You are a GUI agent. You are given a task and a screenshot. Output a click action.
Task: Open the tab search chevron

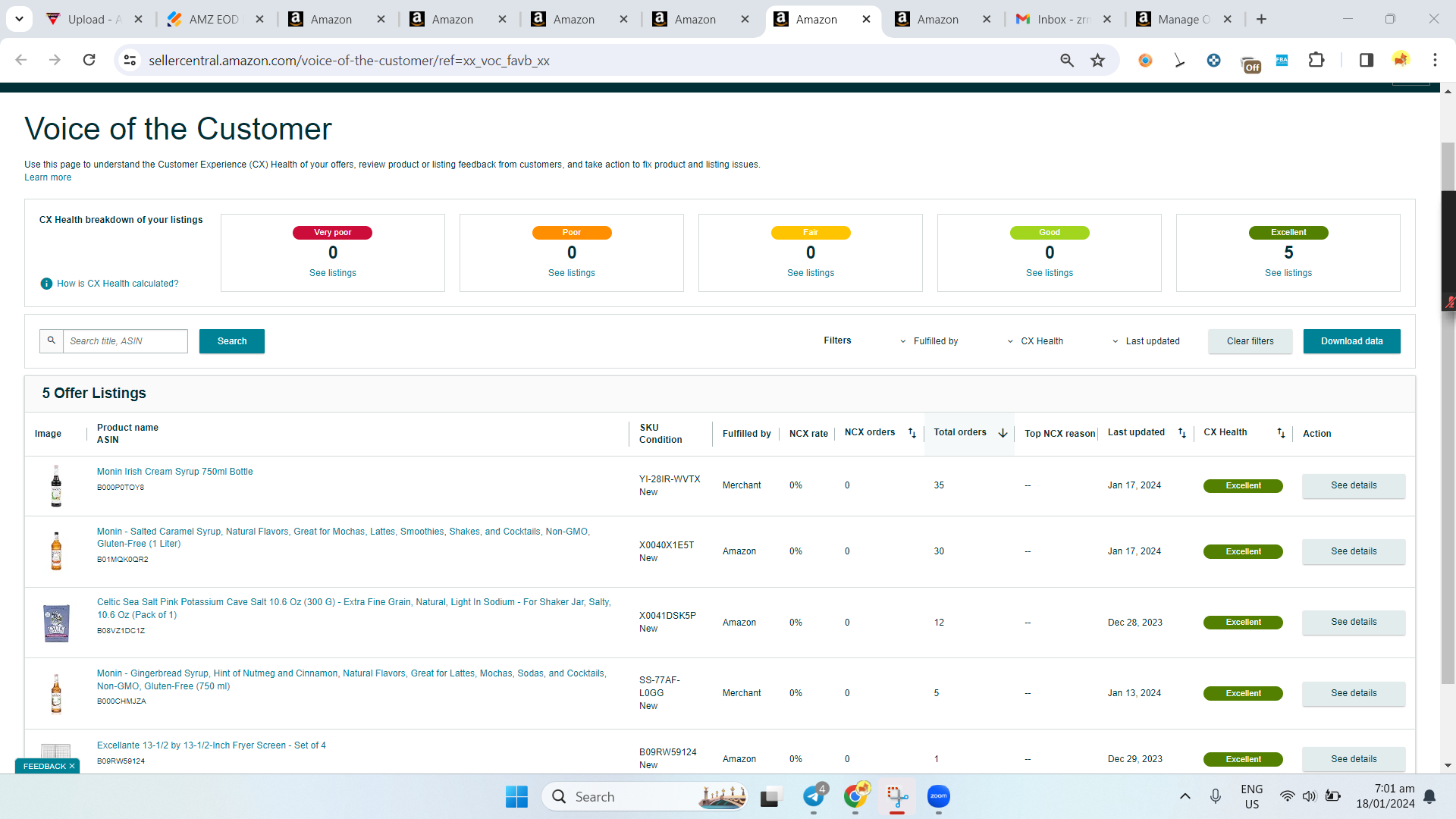coord(19,19)
